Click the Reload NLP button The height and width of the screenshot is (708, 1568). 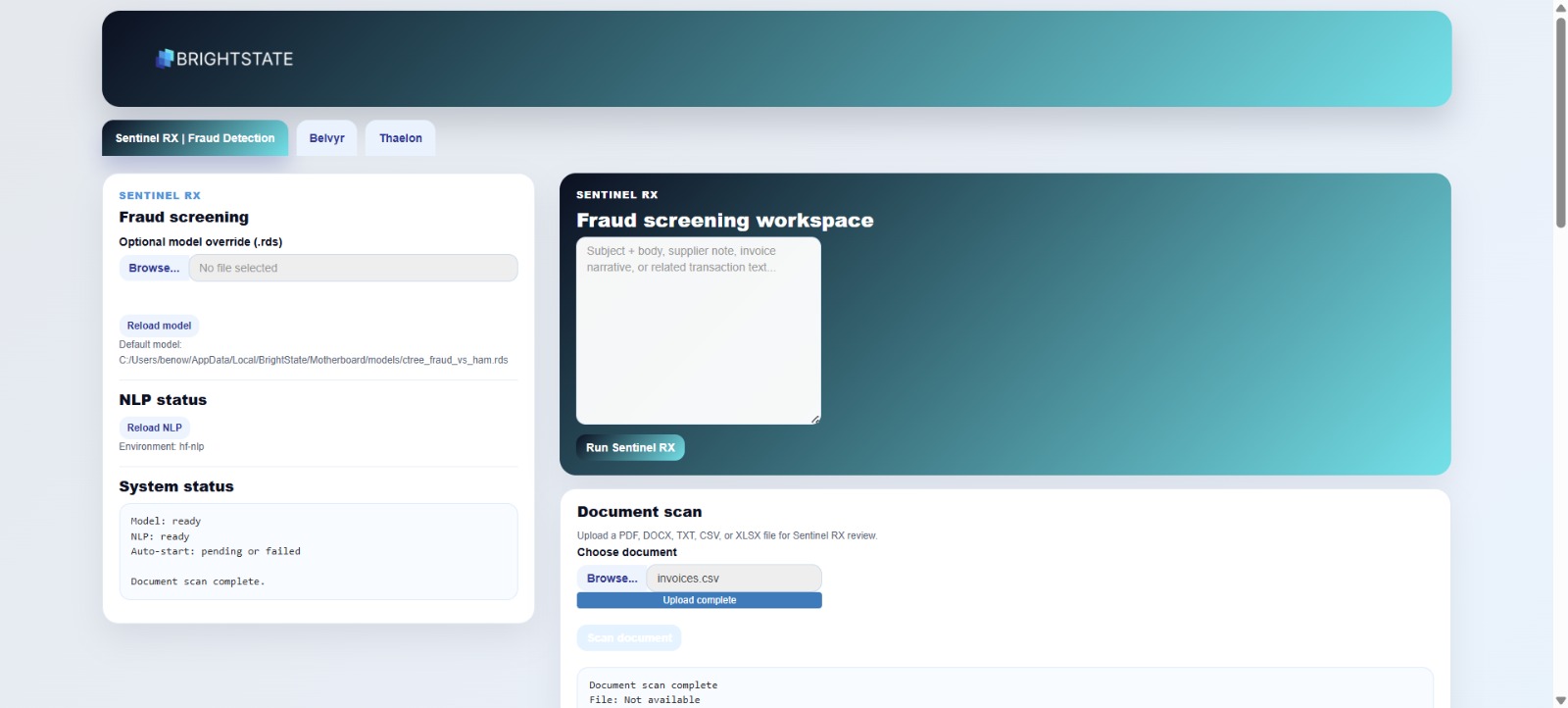point(154,428)
